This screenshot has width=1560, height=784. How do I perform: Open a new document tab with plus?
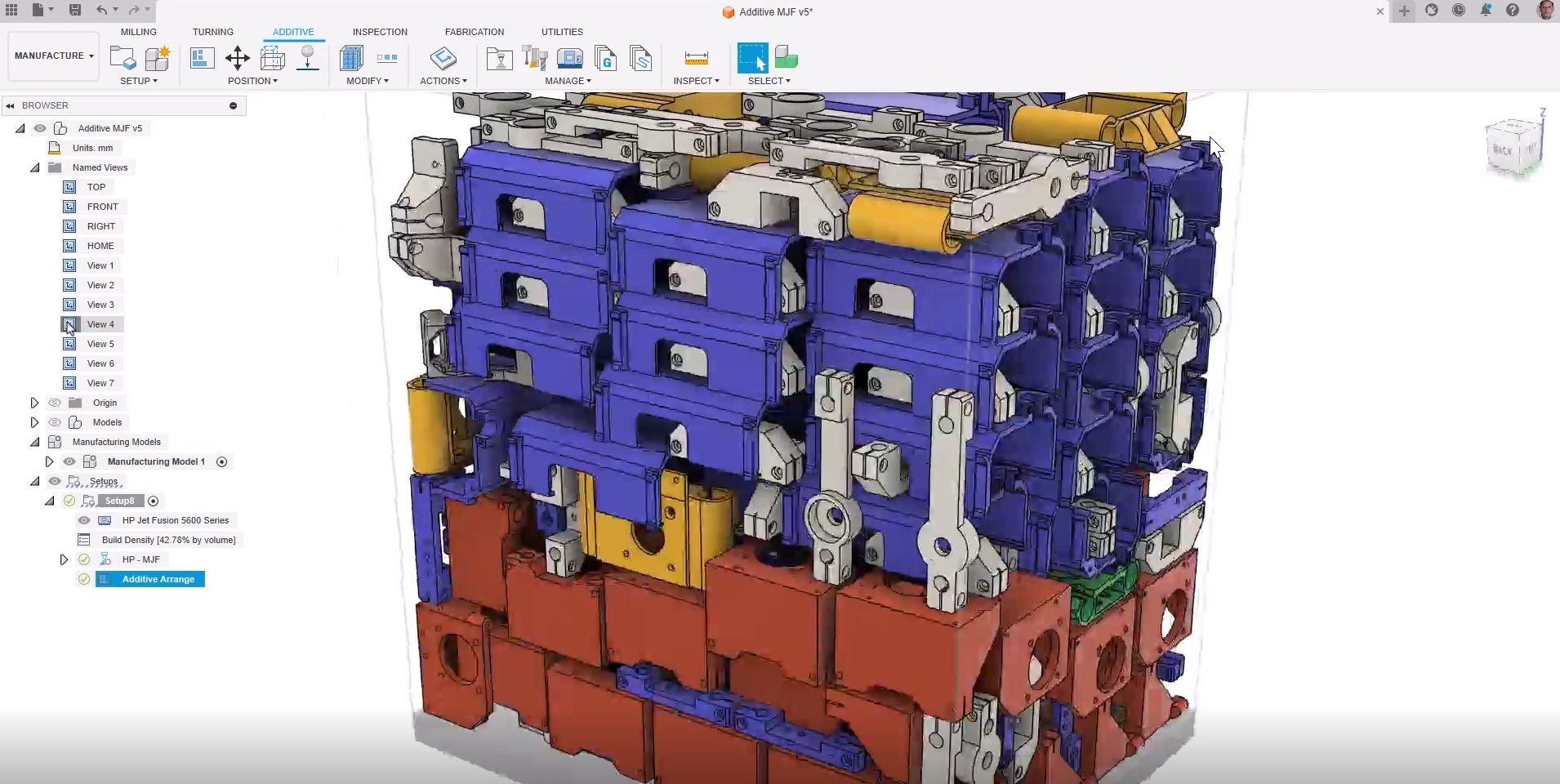[x=1404, y=11]
